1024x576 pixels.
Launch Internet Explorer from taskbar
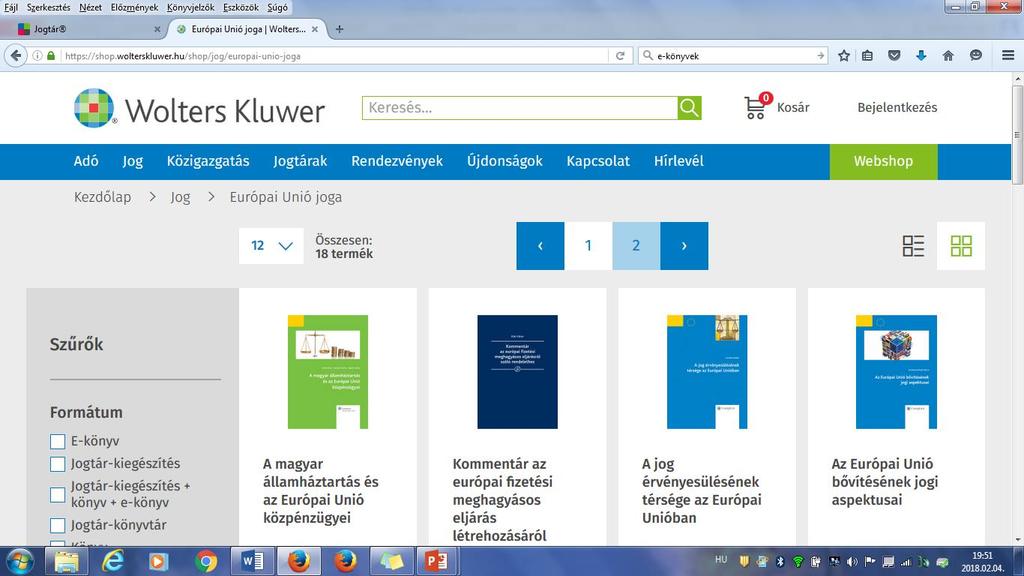click(x=113, y=562)
